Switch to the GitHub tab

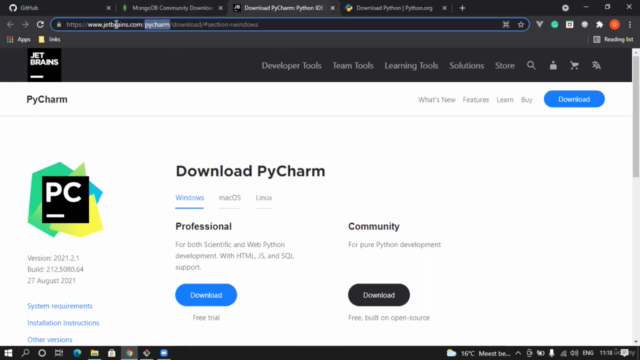click(59, 8)
